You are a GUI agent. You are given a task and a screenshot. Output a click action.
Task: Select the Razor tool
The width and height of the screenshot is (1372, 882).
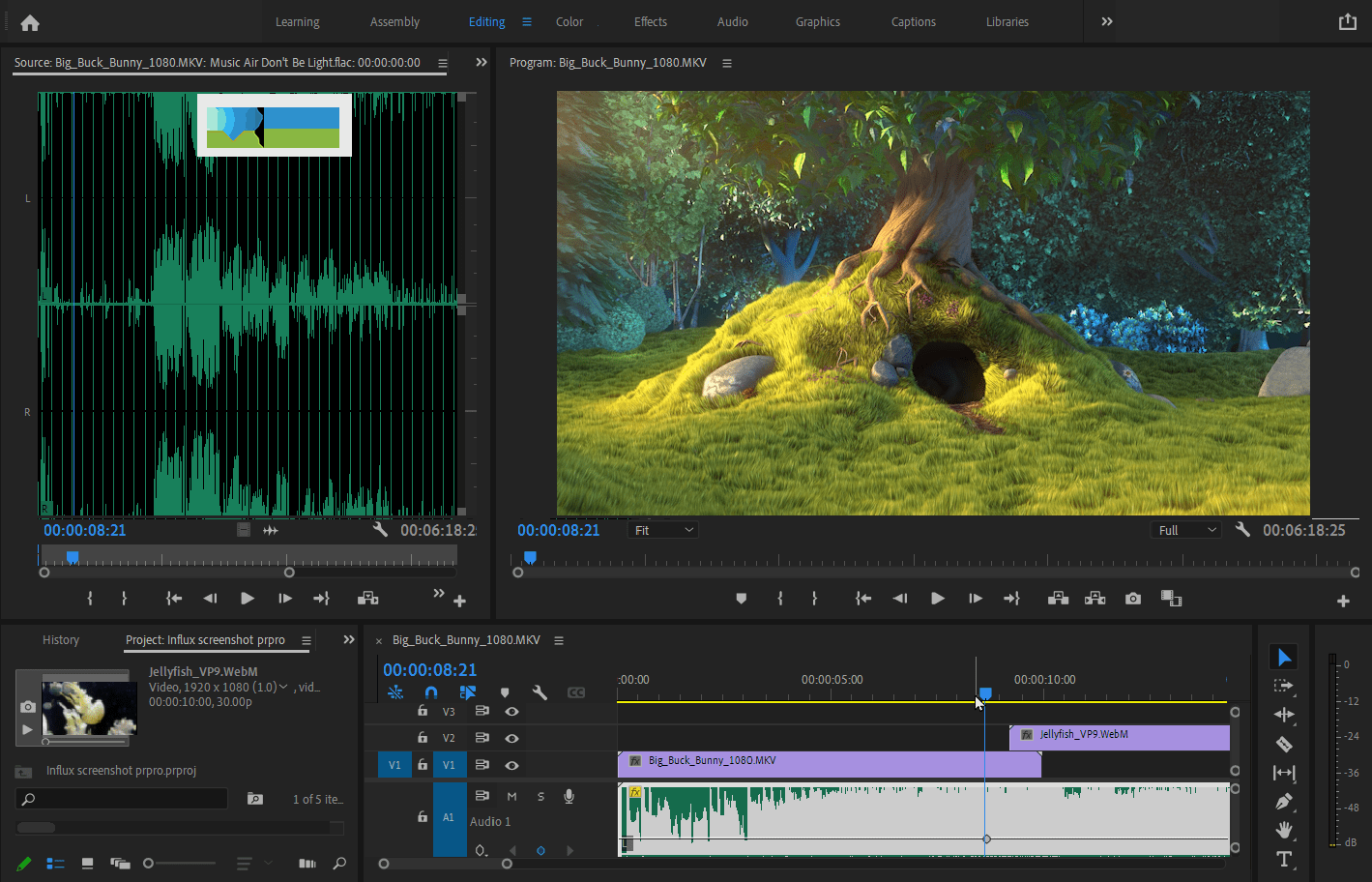click(x=1284, y=744)
